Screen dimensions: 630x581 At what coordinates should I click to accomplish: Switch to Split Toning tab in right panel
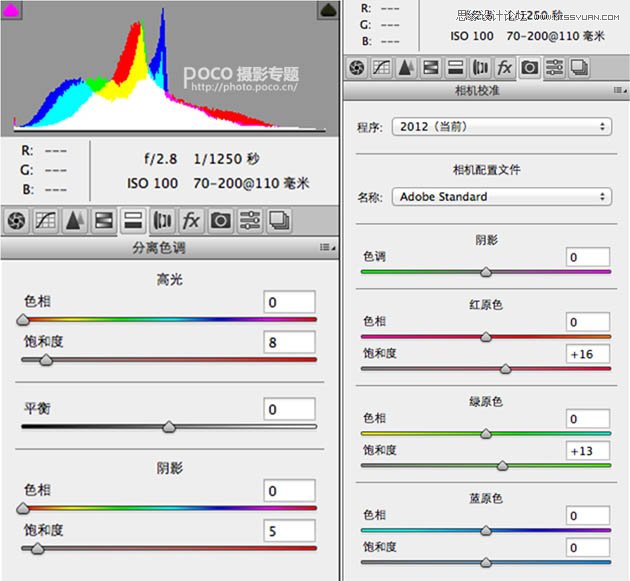455,68
